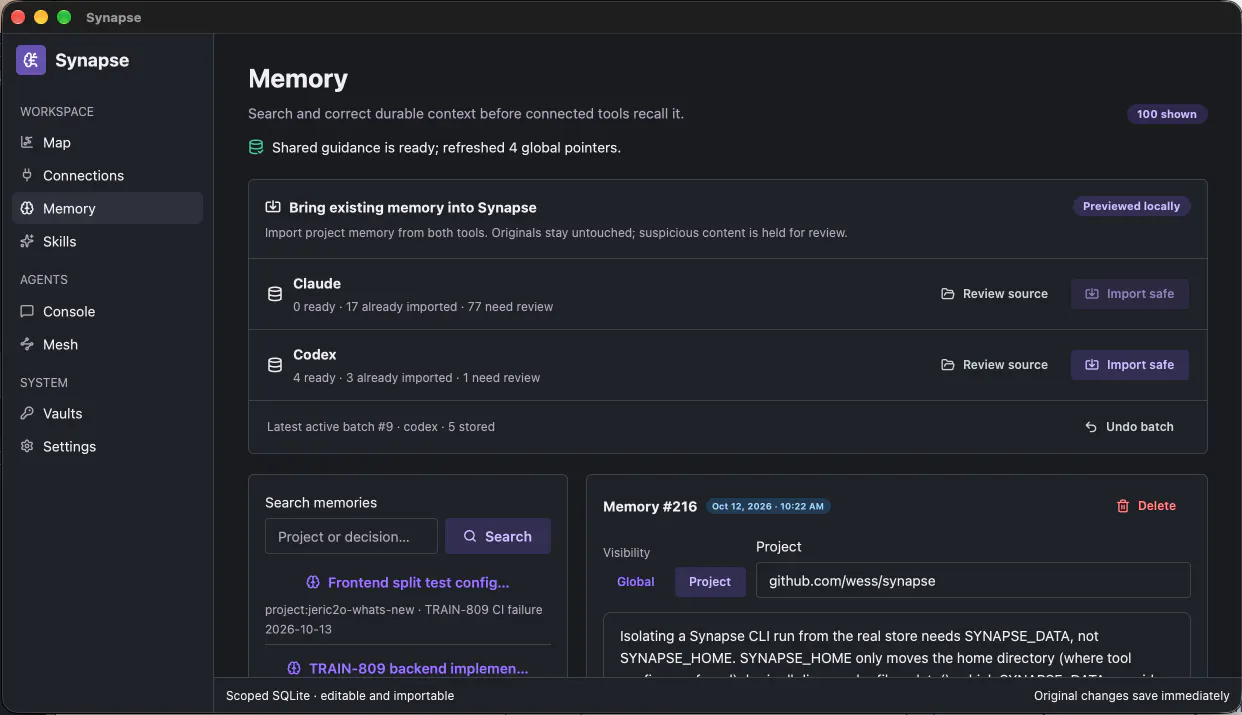Click the Claude database icon
Image resolution: width=1242 pixels, height=715 pixels.
point(274,295)
